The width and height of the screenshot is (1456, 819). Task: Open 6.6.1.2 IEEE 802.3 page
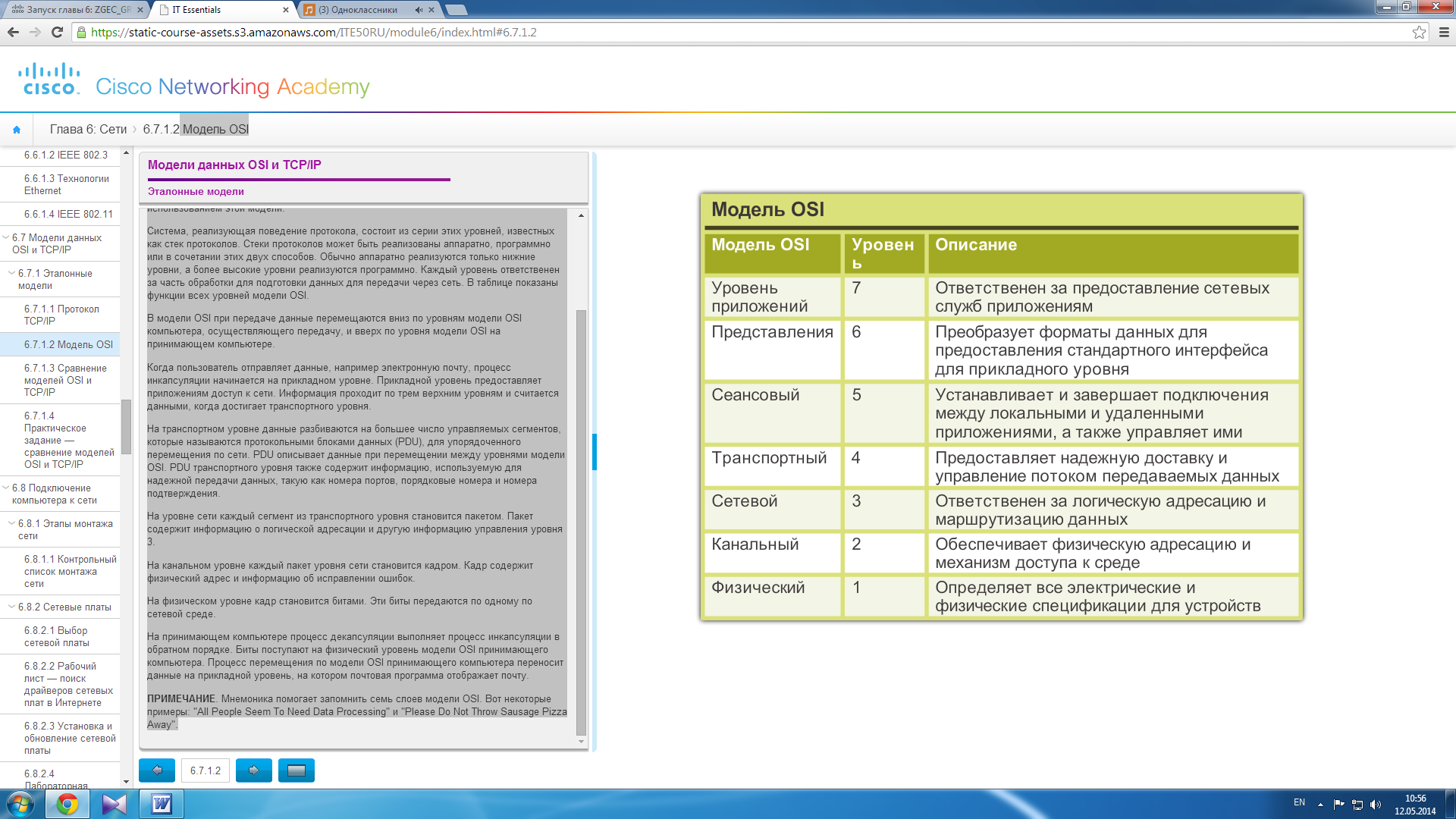pos(60,155)
